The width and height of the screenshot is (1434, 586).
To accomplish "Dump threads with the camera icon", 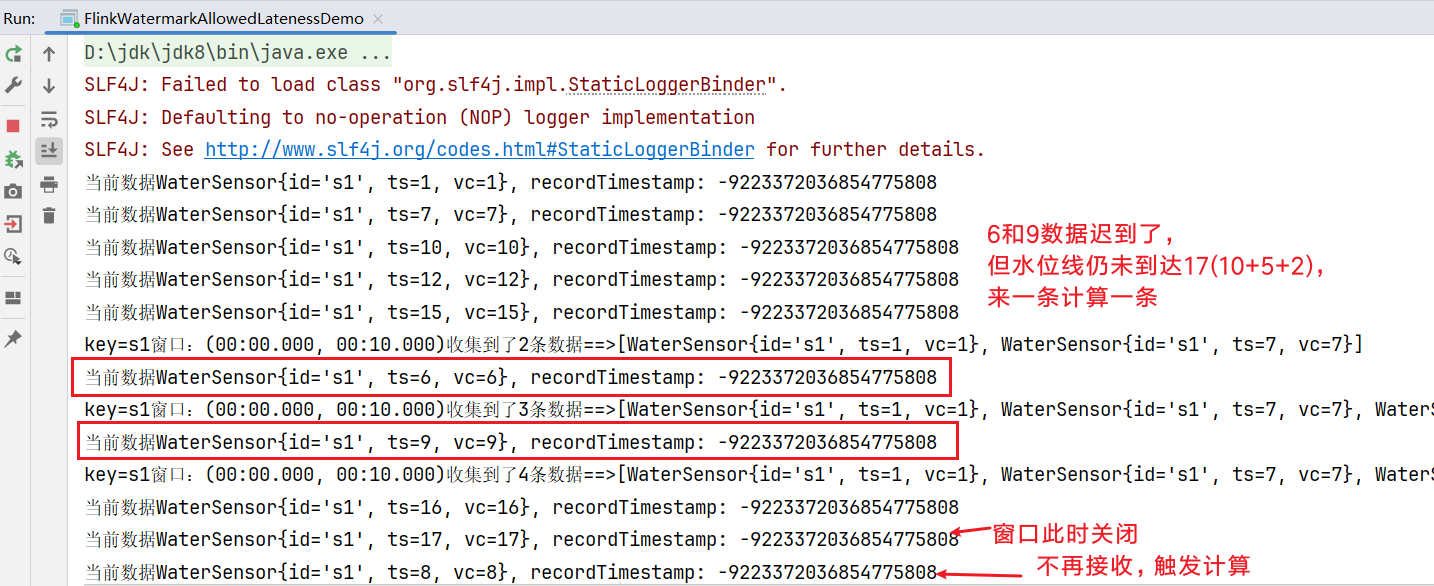I will tap(13, 191).
